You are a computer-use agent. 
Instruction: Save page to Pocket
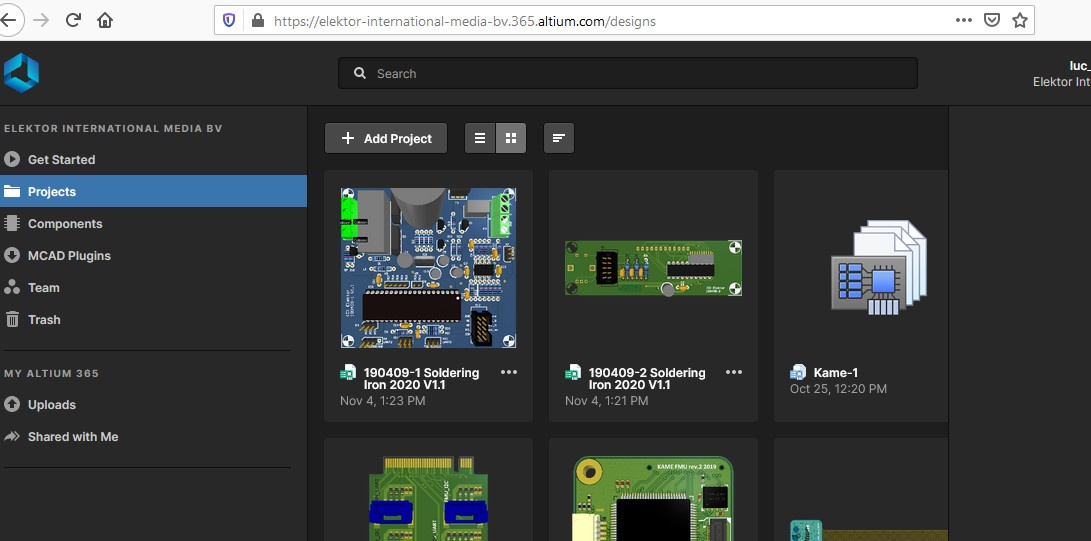click(x=992, y=20)
